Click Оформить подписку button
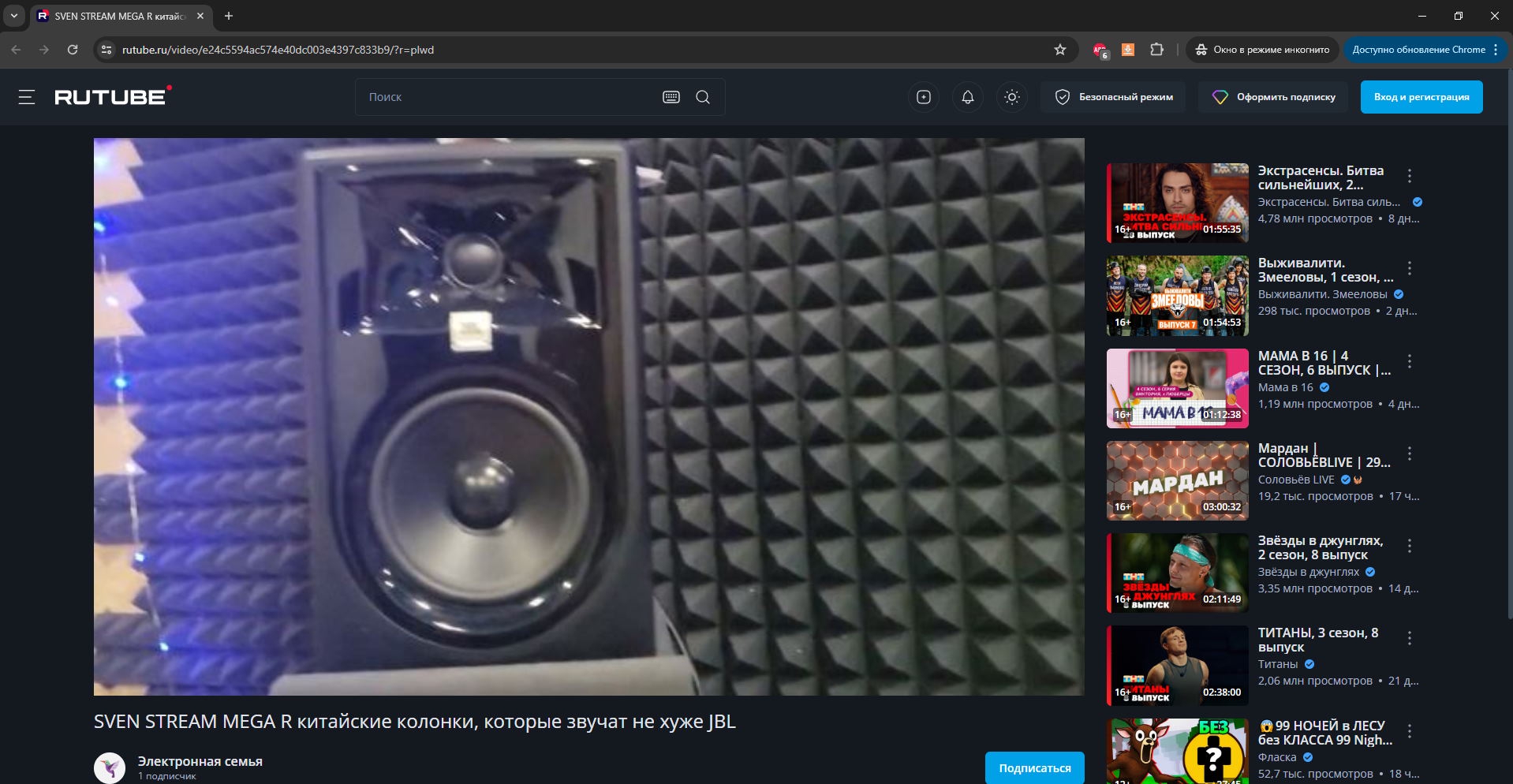Screen dimensions: 1513x784 coord(1275,97)
